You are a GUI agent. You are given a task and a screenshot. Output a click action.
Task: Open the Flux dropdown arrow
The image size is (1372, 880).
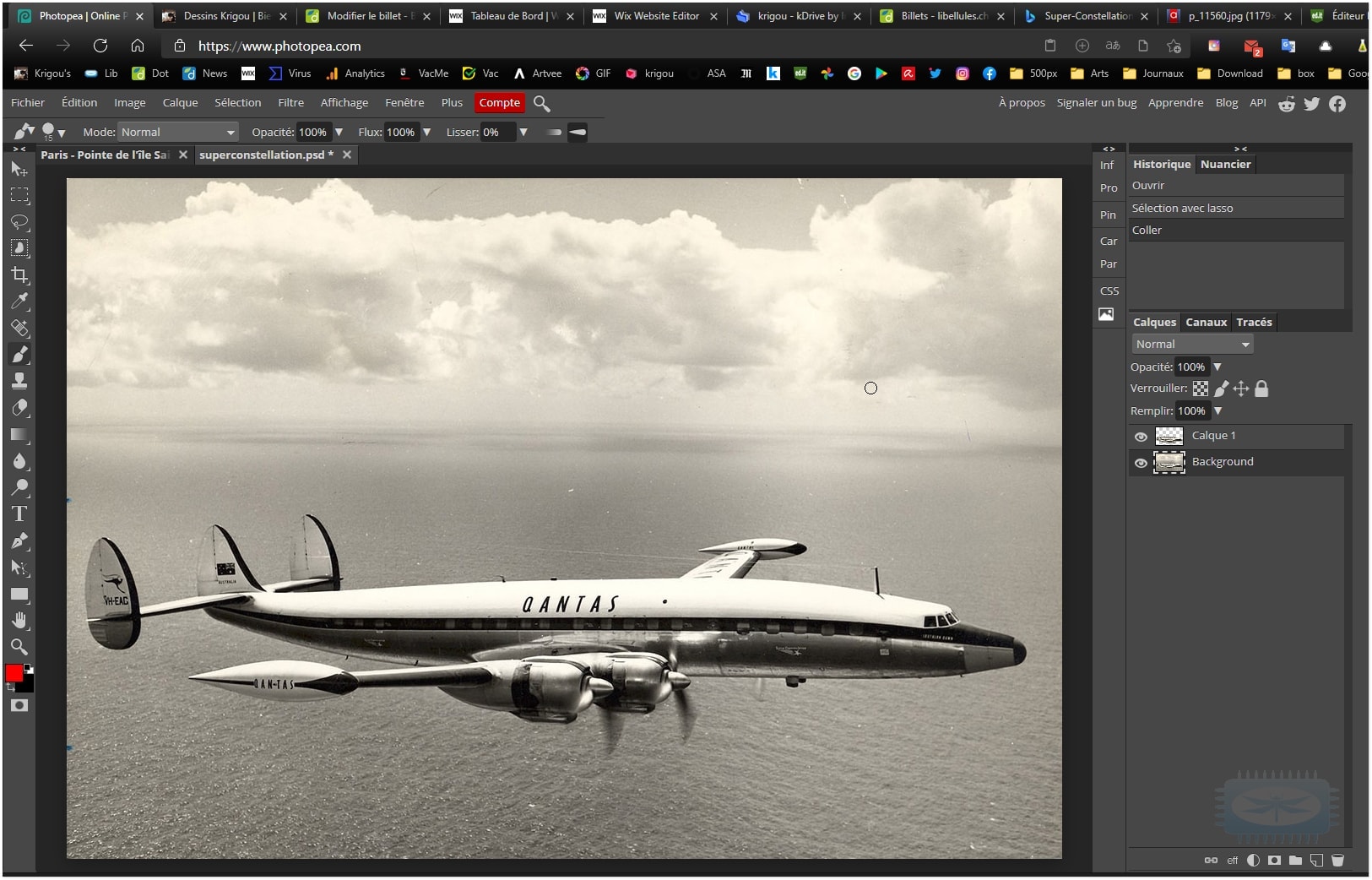pos(426,132)
